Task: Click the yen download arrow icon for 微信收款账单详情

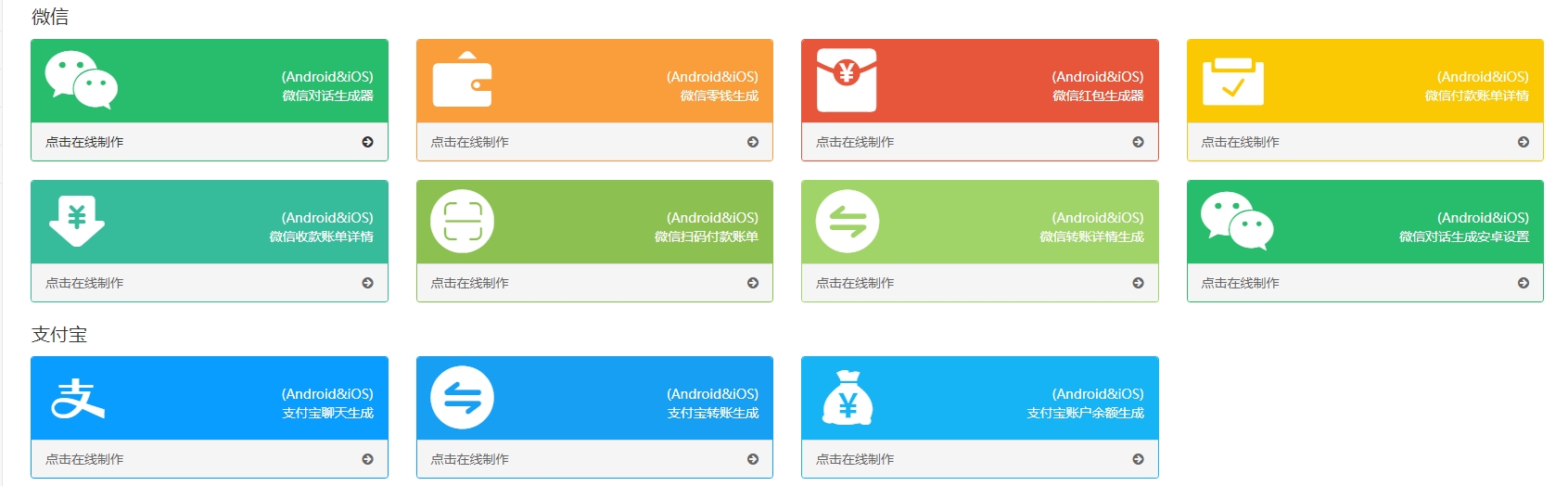Action: point(77,221)
